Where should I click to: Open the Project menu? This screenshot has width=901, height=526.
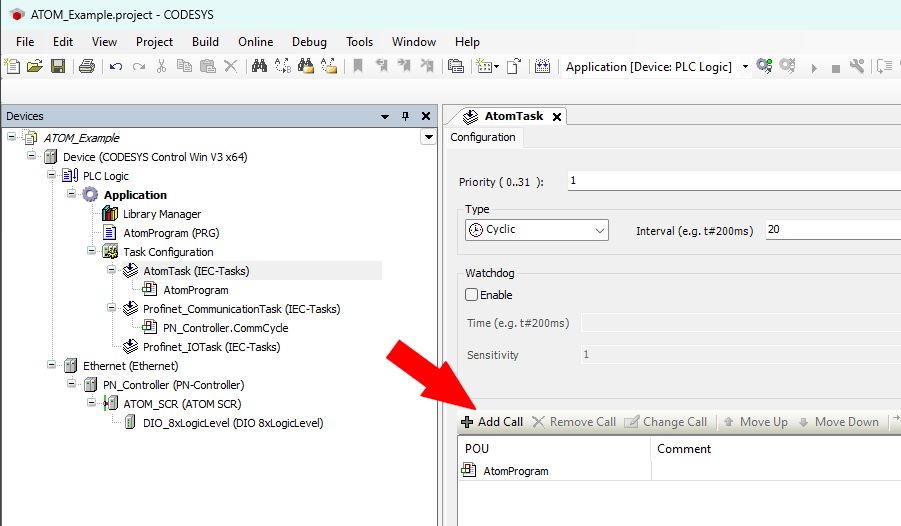154,42
